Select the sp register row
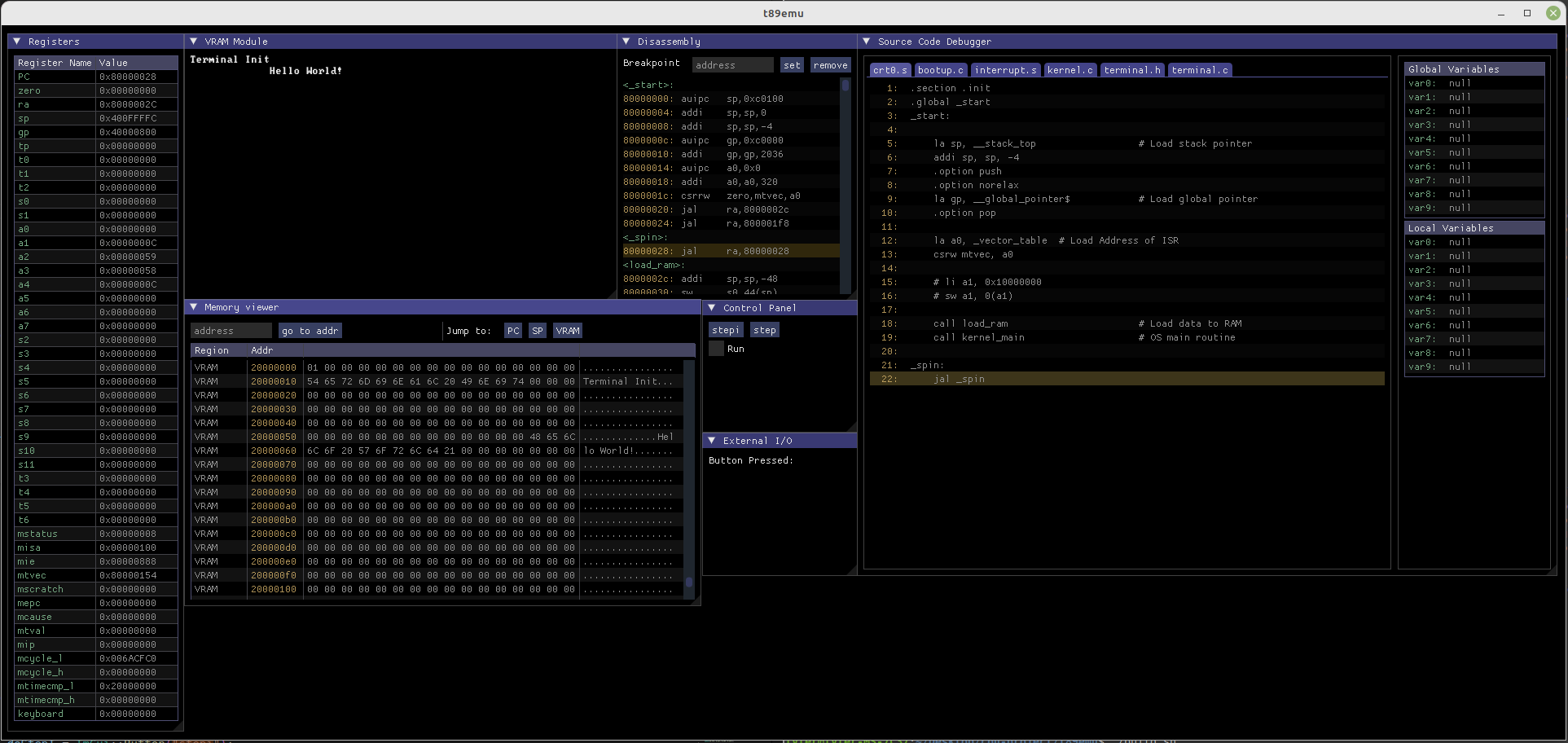Viewport: 1568px width, 743px height. coord(96,118)
